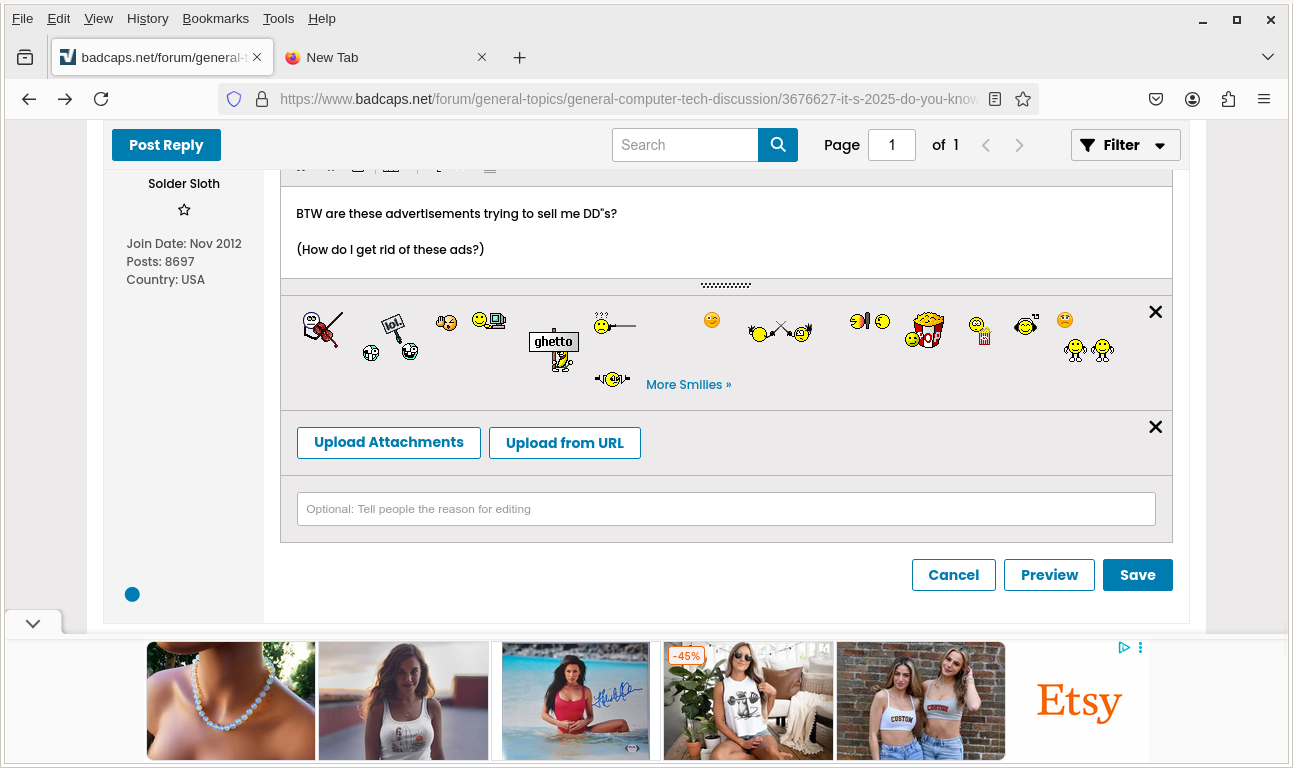Screen dimensions: 1293x768
Task: Bookmark this page with star icon
Action: pyautogui.click(x=1023, y=99)
